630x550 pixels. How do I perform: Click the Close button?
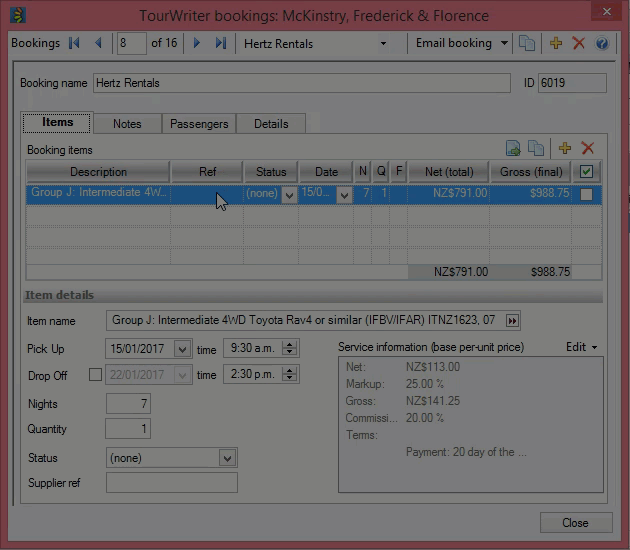click(x=575, y=523)
